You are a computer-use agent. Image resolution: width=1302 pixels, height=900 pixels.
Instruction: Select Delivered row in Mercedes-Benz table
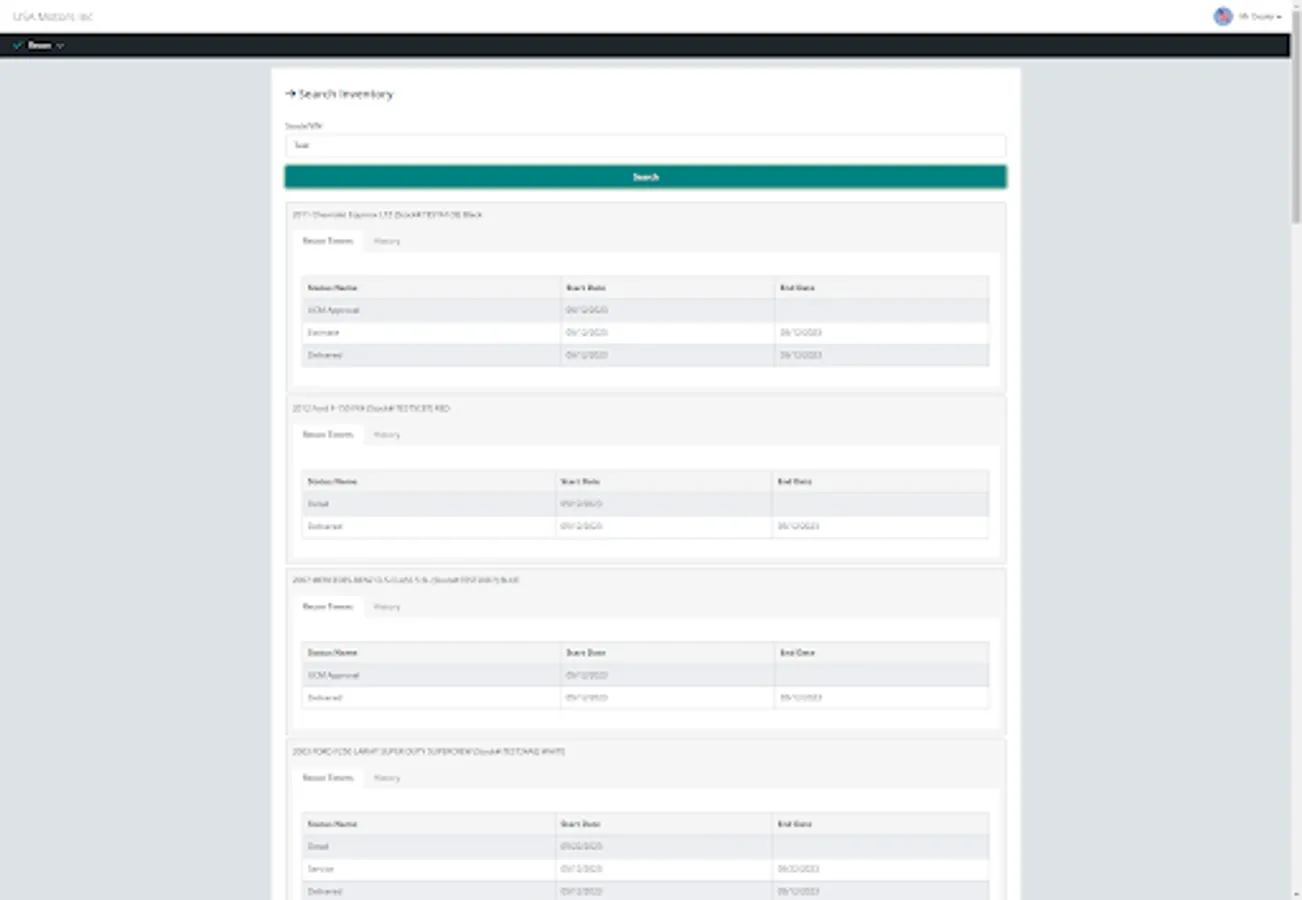click(645, 698)
